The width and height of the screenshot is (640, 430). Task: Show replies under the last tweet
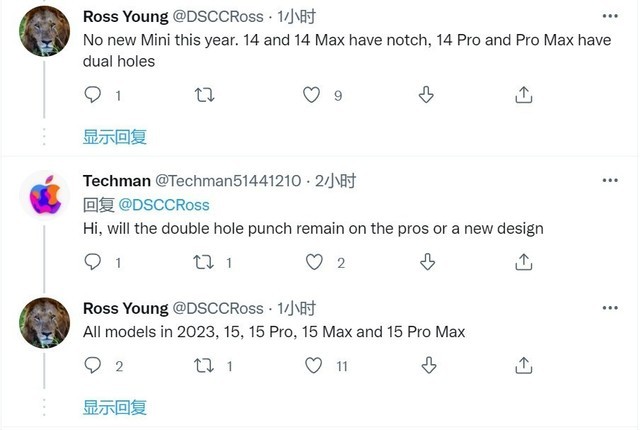115,407
